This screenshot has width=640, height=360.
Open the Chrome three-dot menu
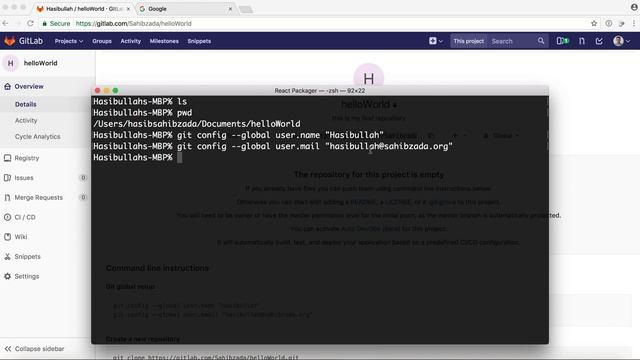[x=634, y=24]
